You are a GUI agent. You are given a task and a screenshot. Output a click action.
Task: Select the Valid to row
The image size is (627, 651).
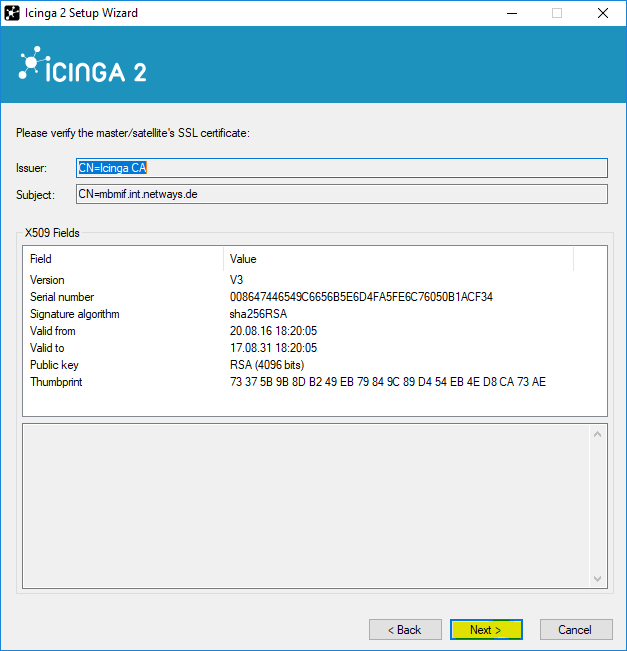point(315,348)
